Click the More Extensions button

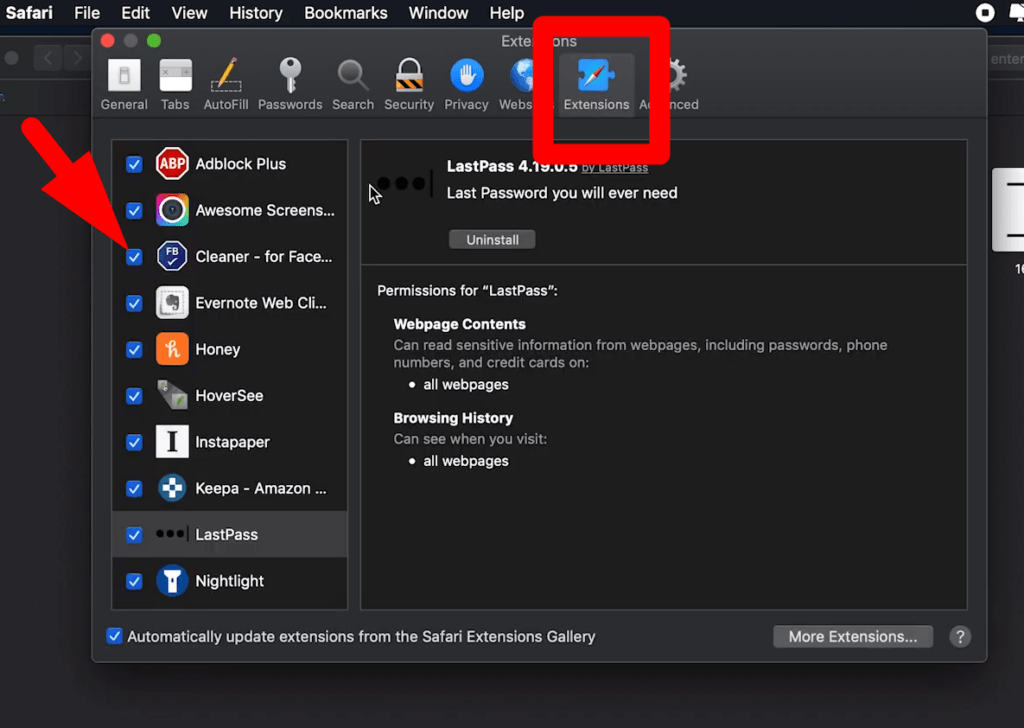(x=853, y=637)
